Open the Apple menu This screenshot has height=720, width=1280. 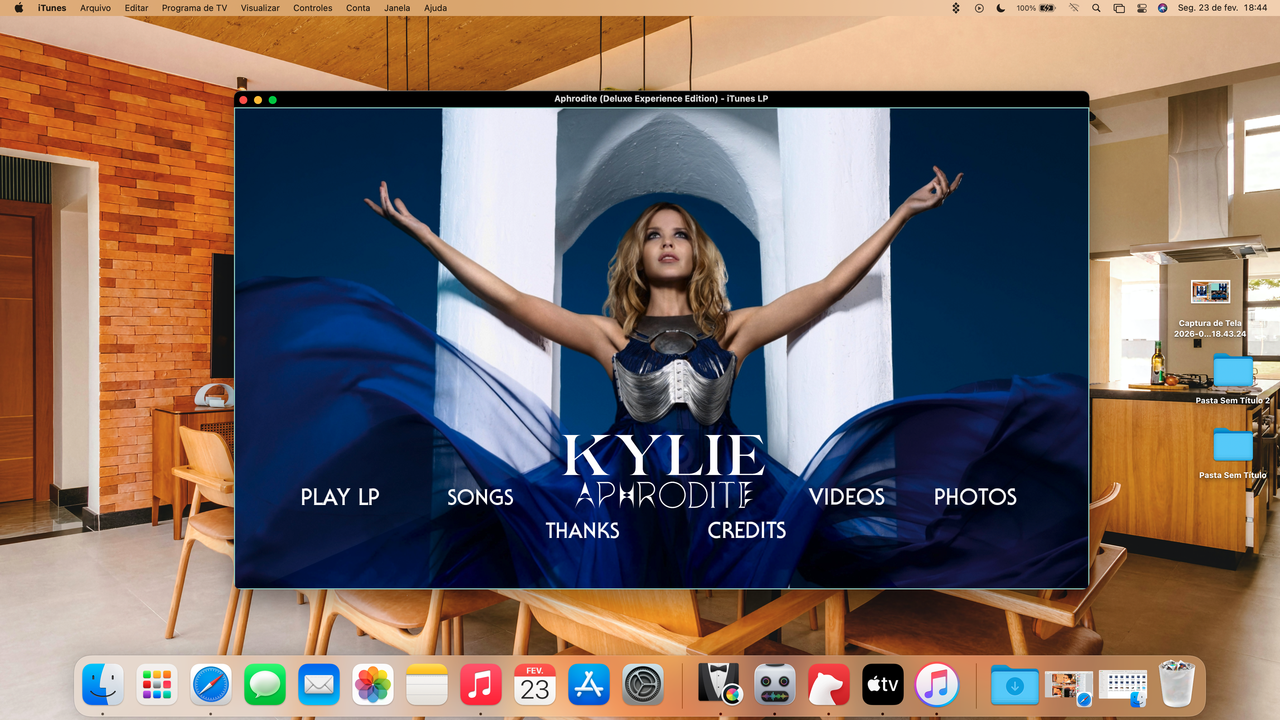coord(18,8)
